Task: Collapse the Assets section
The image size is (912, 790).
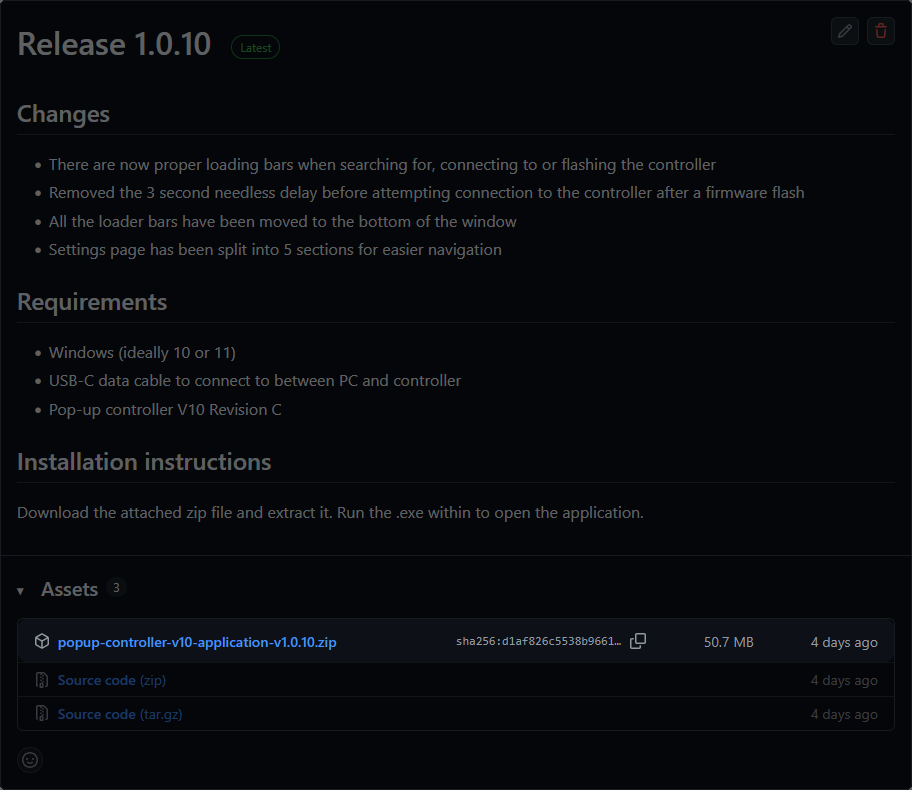Action: point(70,589)
